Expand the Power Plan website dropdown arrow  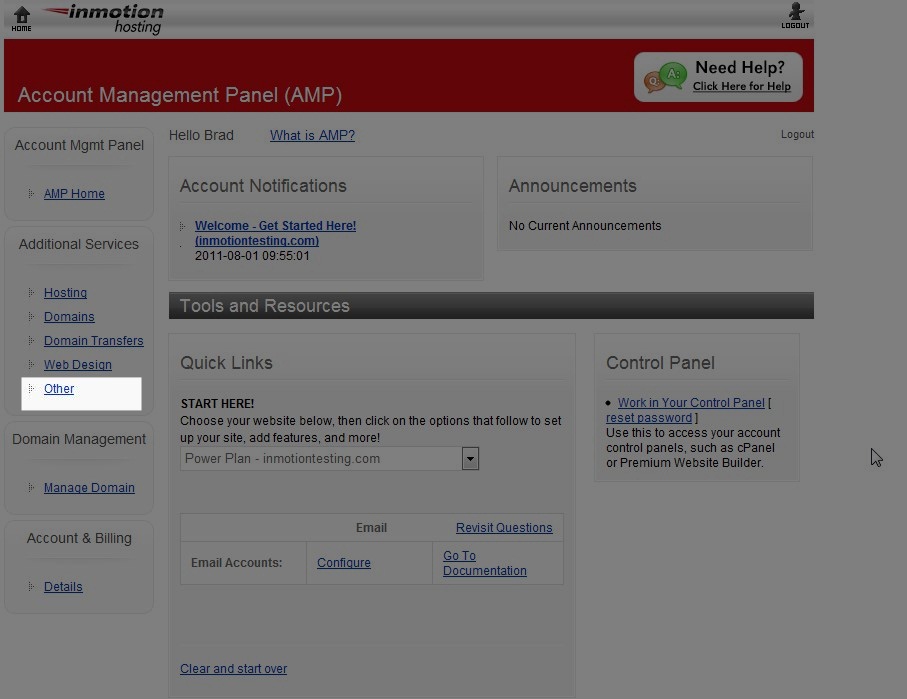(x=470, y=459)
